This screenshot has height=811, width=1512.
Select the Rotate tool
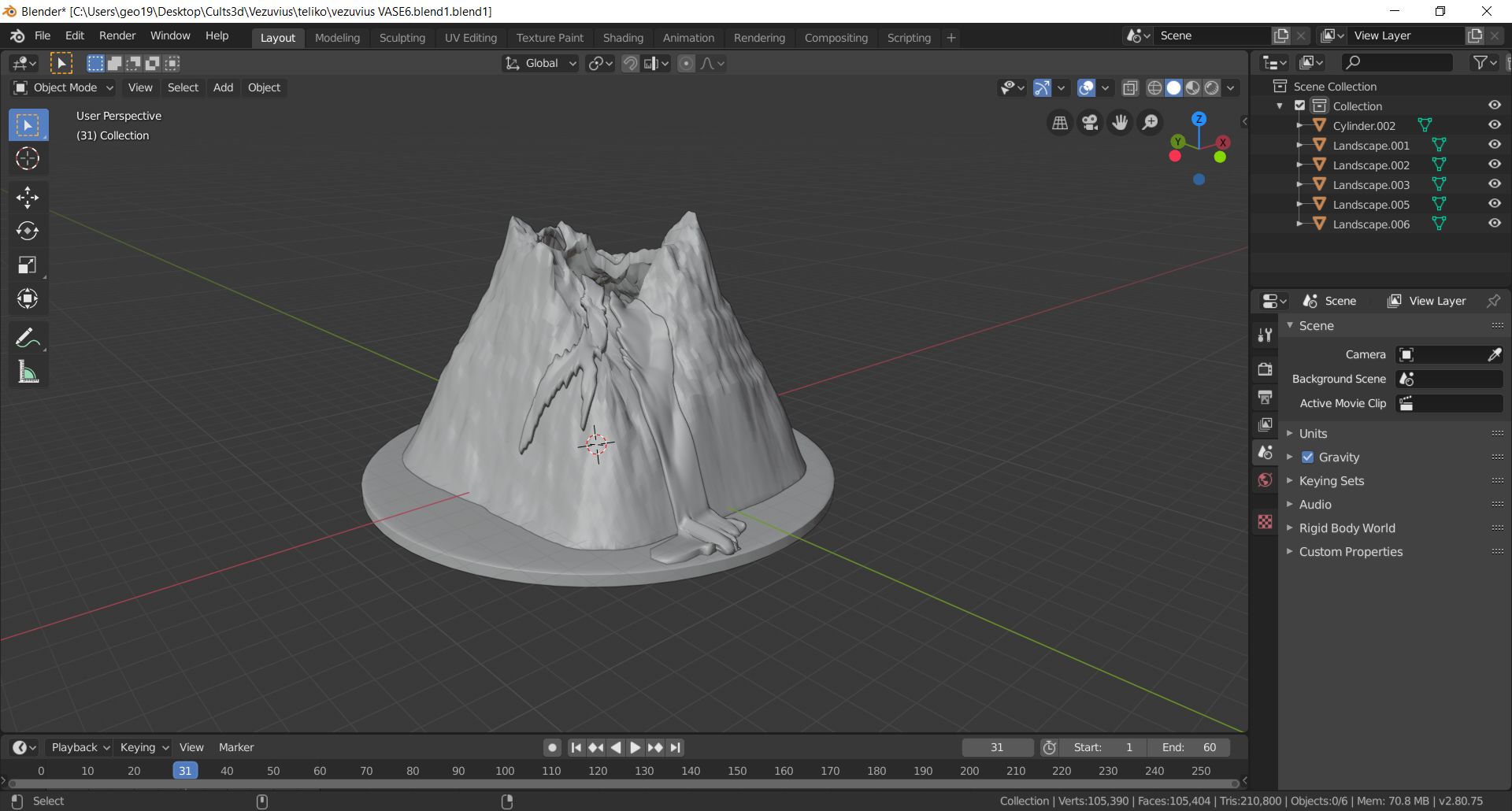(x=28, y=231)
